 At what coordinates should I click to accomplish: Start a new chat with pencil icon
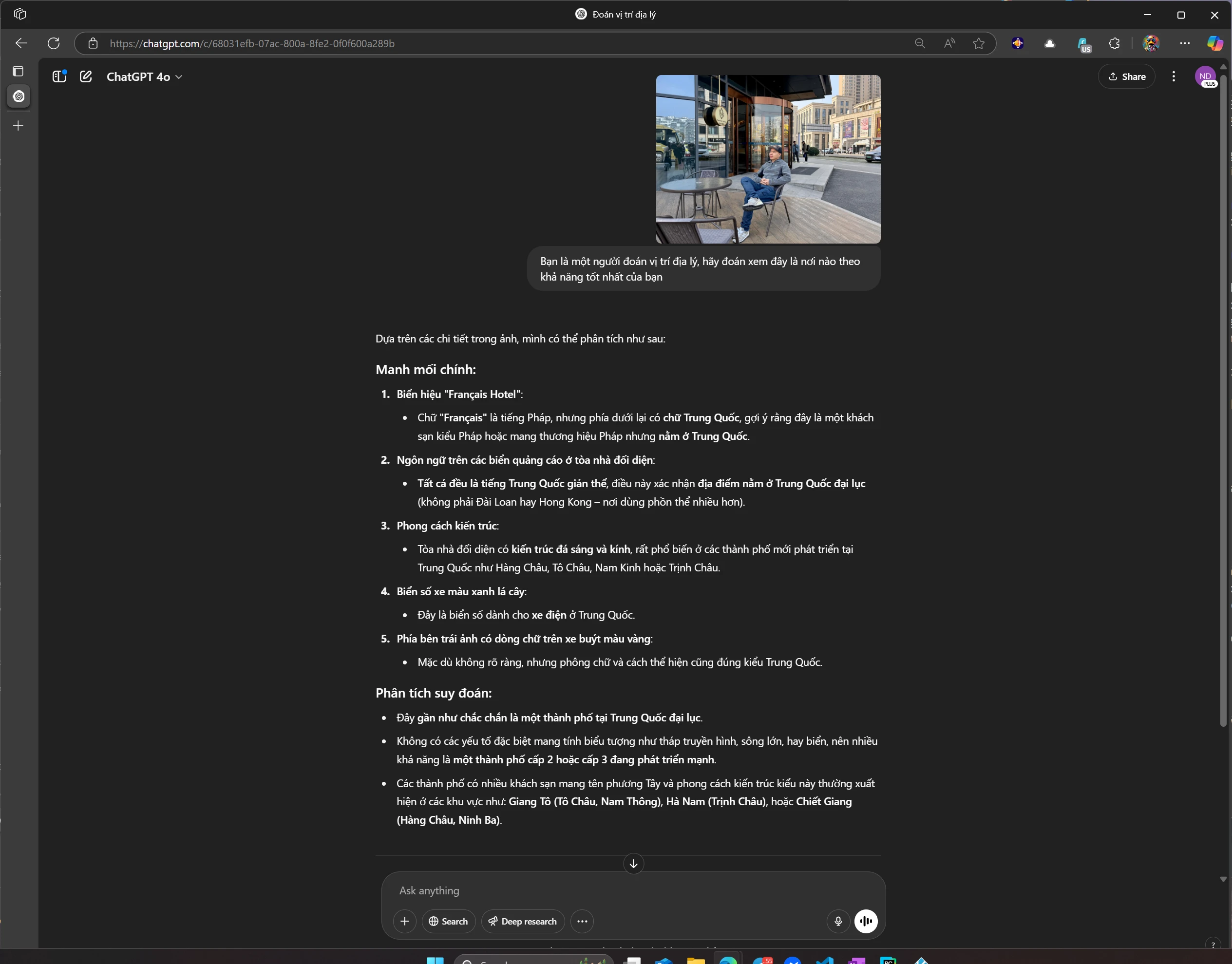pyautogui.click(x=86, y=77)
